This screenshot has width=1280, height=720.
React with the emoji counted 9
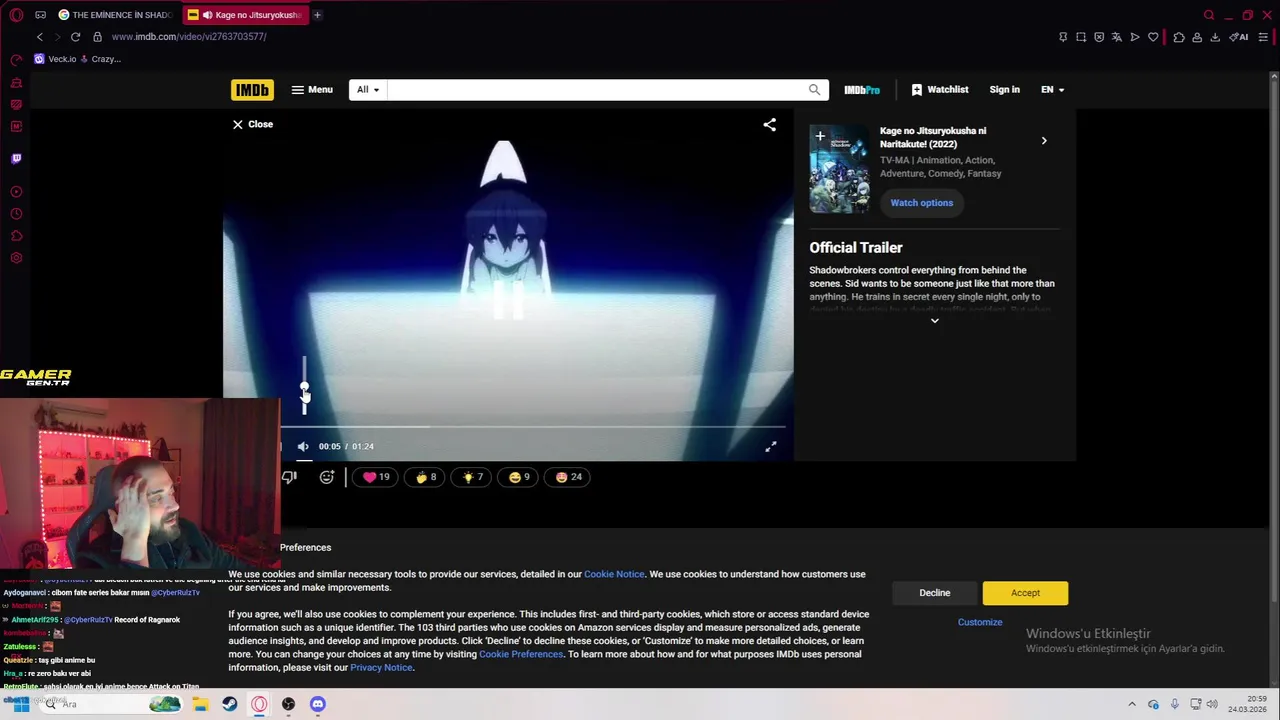519,477
